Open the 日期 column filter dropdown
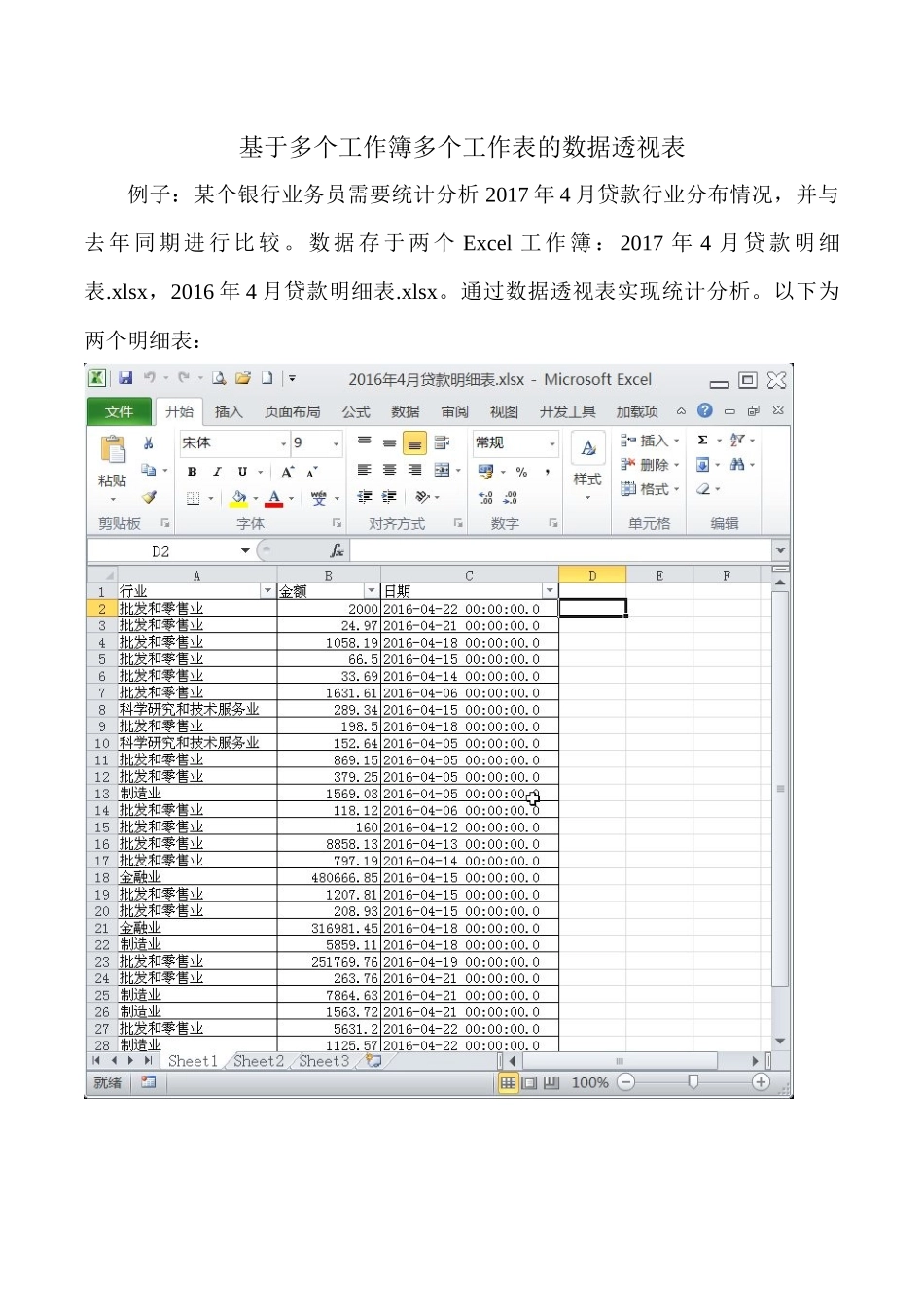Image resolution: width=924 pixels, height=1307 pixels. [x=550, y=591]
